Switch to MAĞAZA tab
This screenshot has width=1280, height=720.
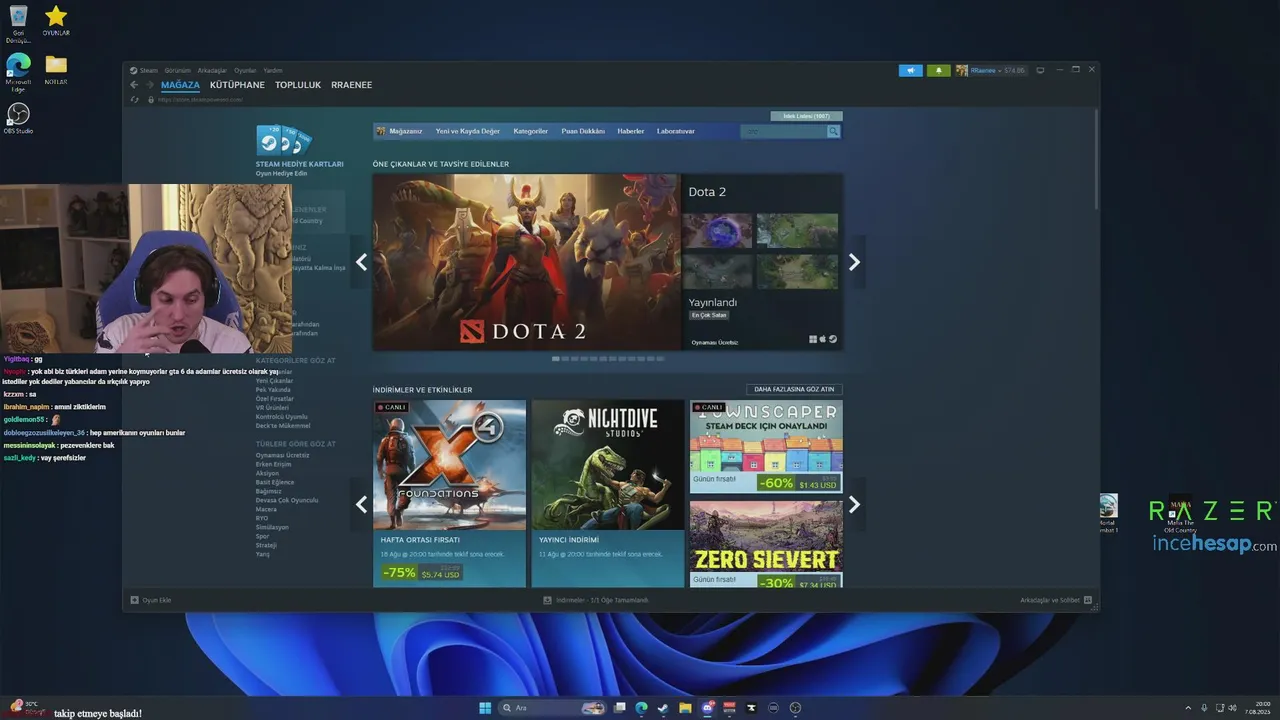pyautogui.click(x=180, y=85)
